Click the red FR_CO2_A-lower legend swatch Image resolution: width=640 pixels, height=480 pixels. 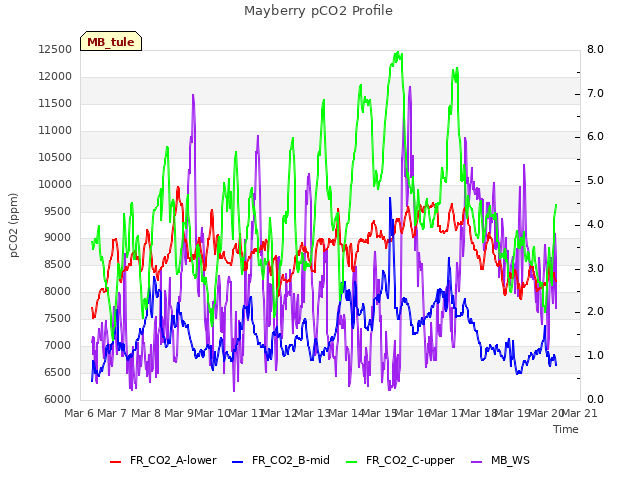click(x=116, y=462)
